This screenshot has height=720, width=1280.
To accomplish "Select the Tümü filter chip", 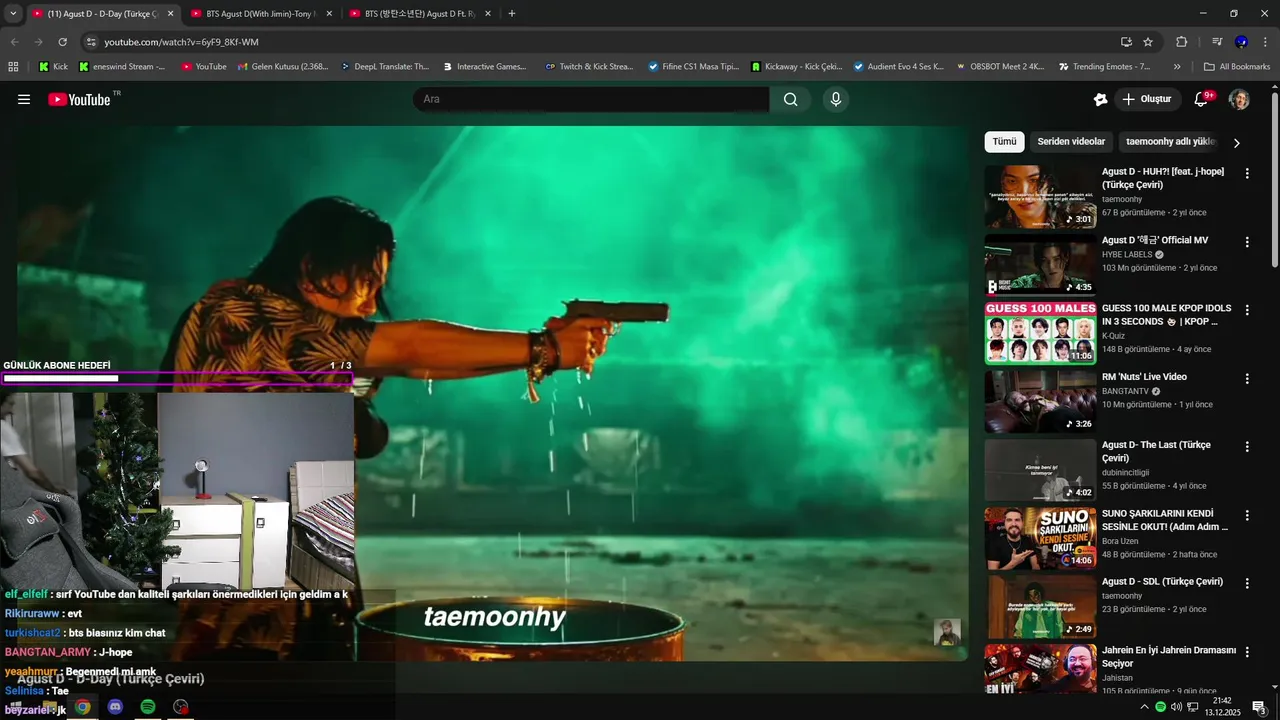I will tap(1004, 142).
